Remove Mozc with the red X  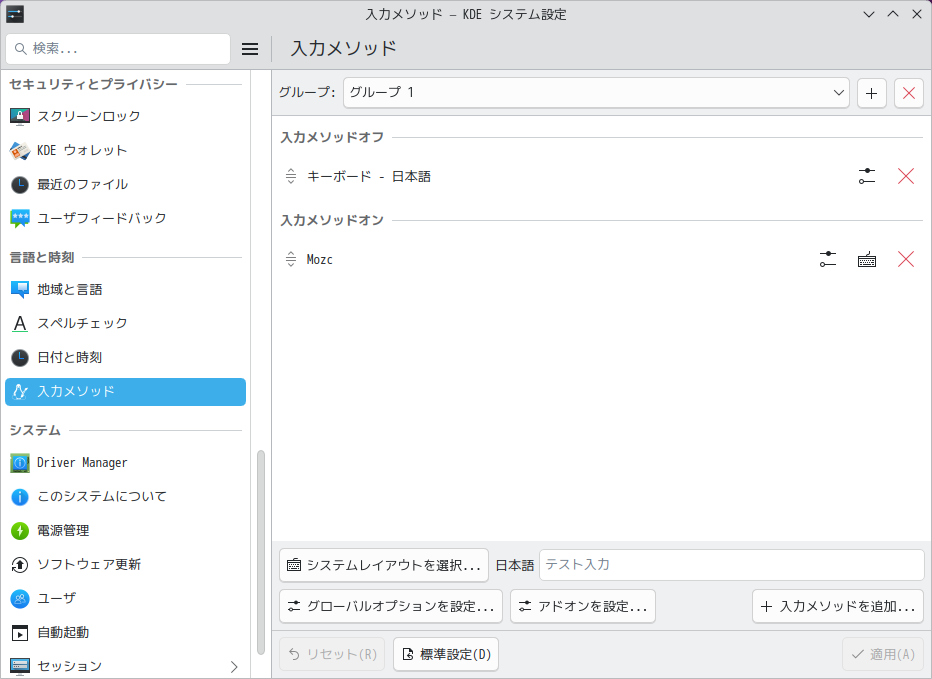[x=906, y=259]
